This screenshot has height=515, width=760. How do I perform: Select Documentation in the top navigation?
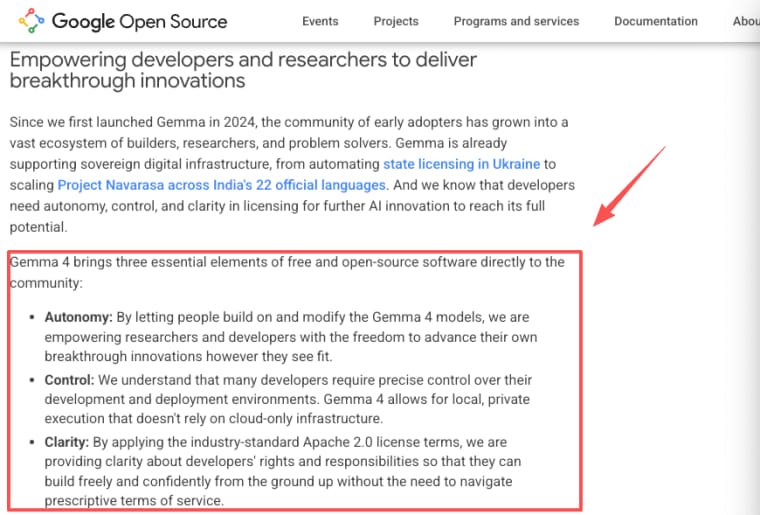(656, 21)
